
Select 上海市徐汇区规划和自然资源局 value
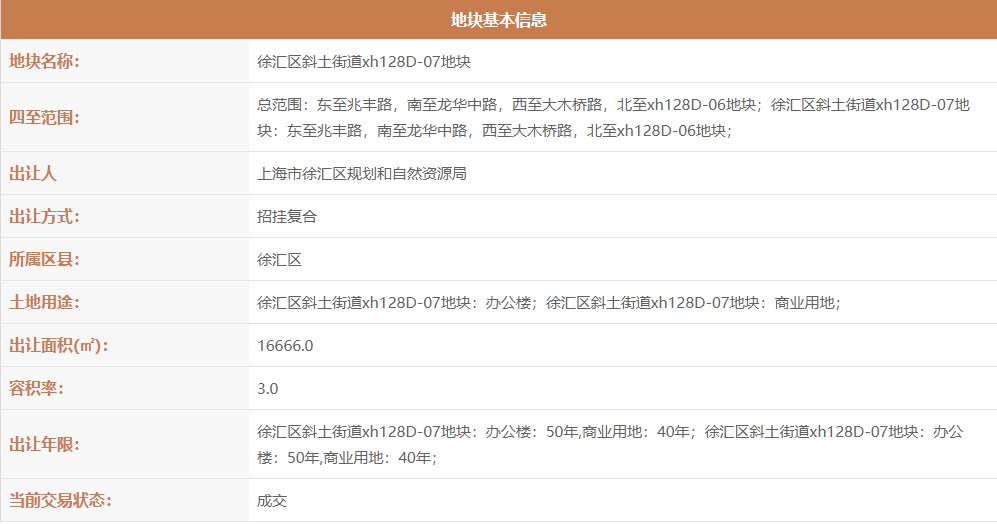point(362,173)
